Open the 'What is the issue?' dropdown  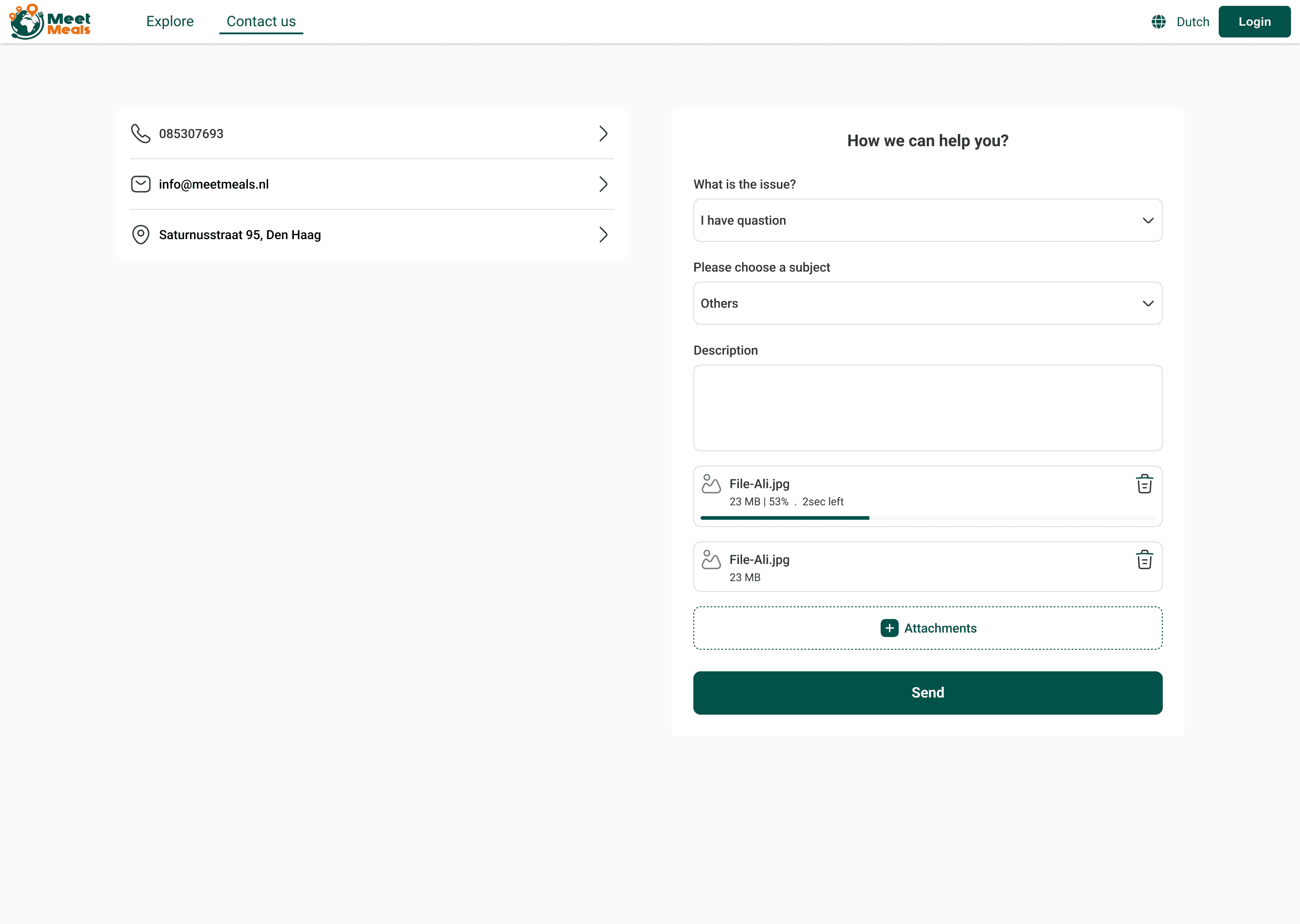[x=927, y=220]
